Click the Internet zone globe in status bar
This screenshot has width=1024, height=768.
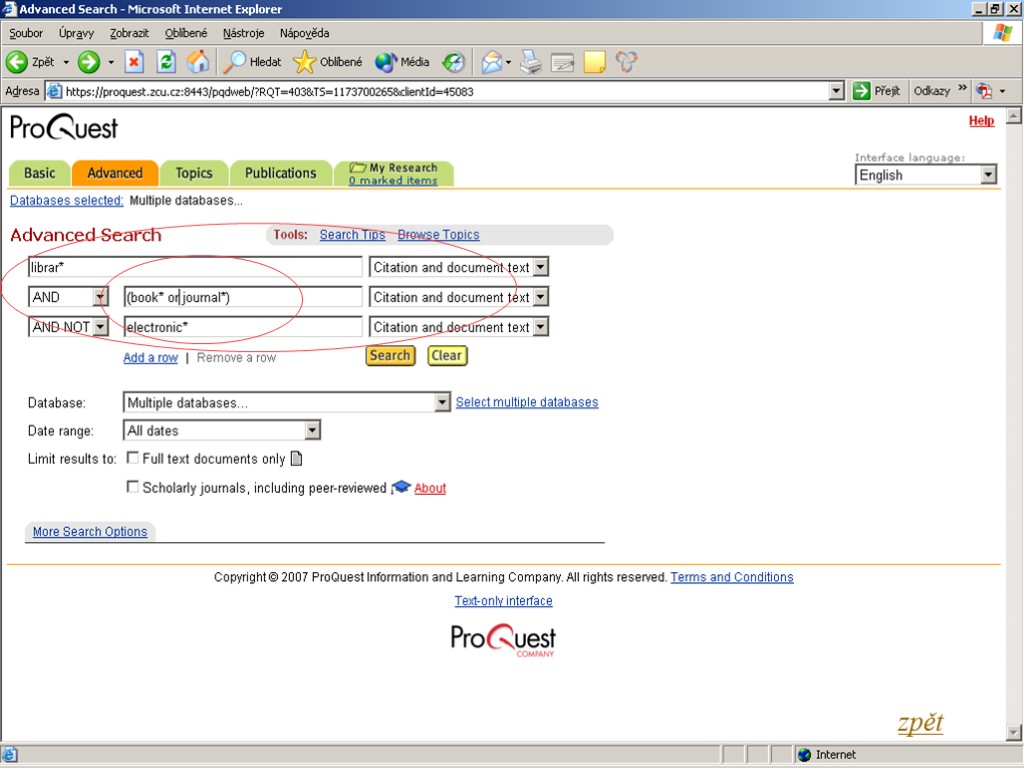click(x=805, y=755)
